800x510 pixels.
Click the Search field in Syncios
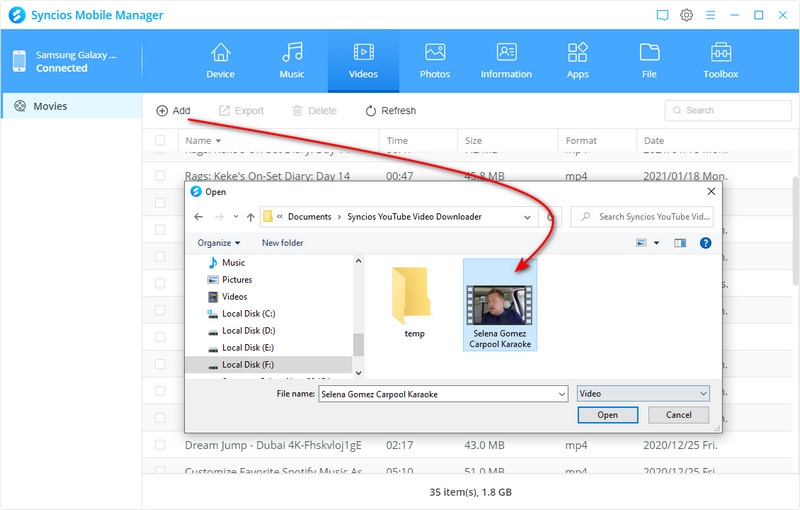tap(728, 110)
